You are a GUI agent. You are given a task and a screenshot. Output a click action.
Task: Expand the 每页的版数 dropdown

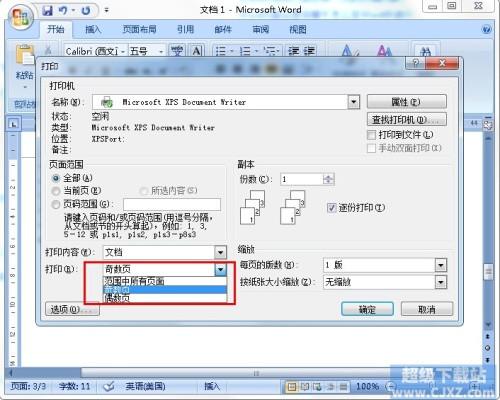click(x=441, y=265)
